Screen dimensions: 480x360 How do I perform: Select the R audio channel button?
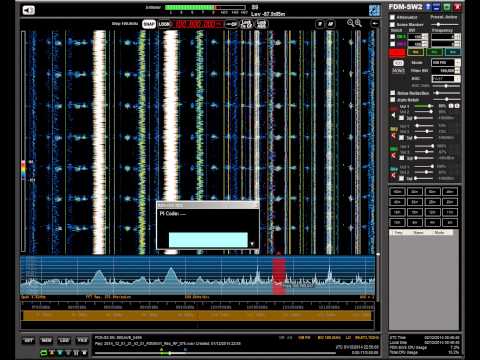[x=457, y=106]
